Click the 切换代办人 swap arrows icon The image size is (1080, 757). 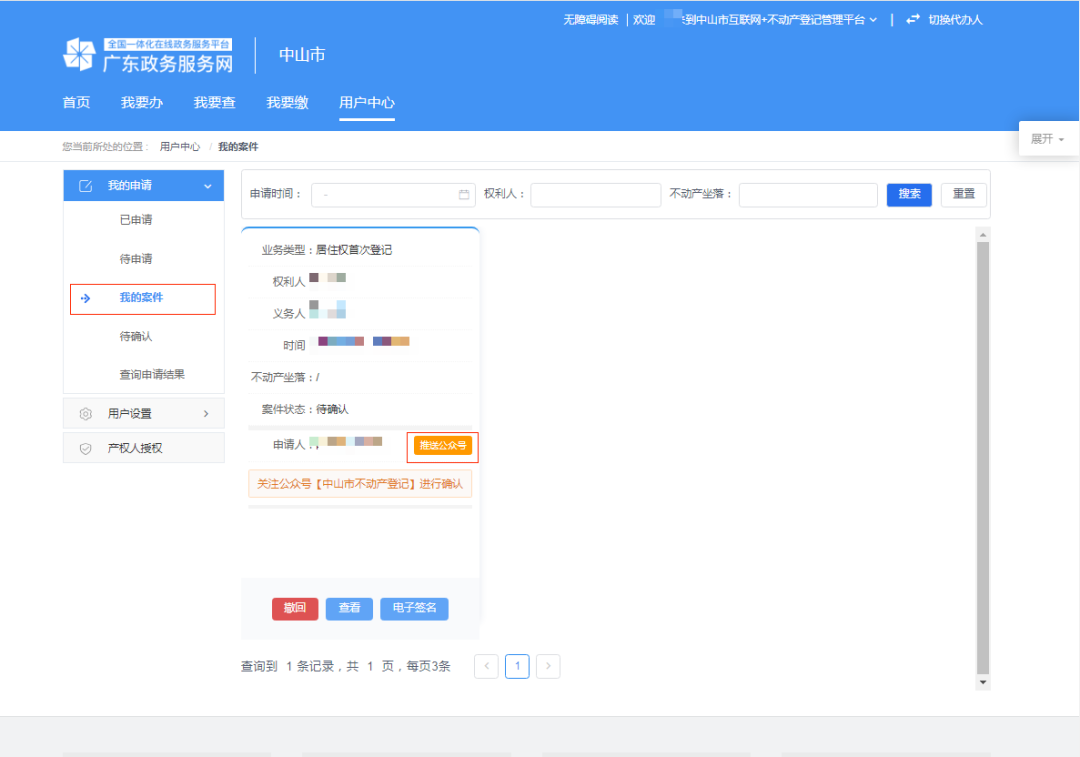[913, 19]
